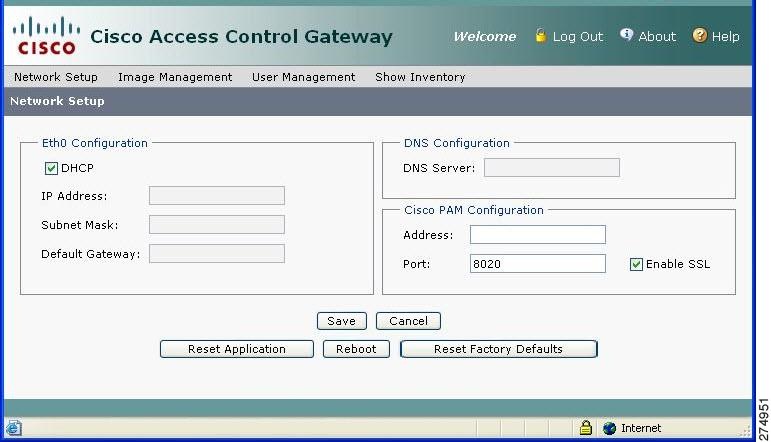Open the User Management menu

point(303,77)
